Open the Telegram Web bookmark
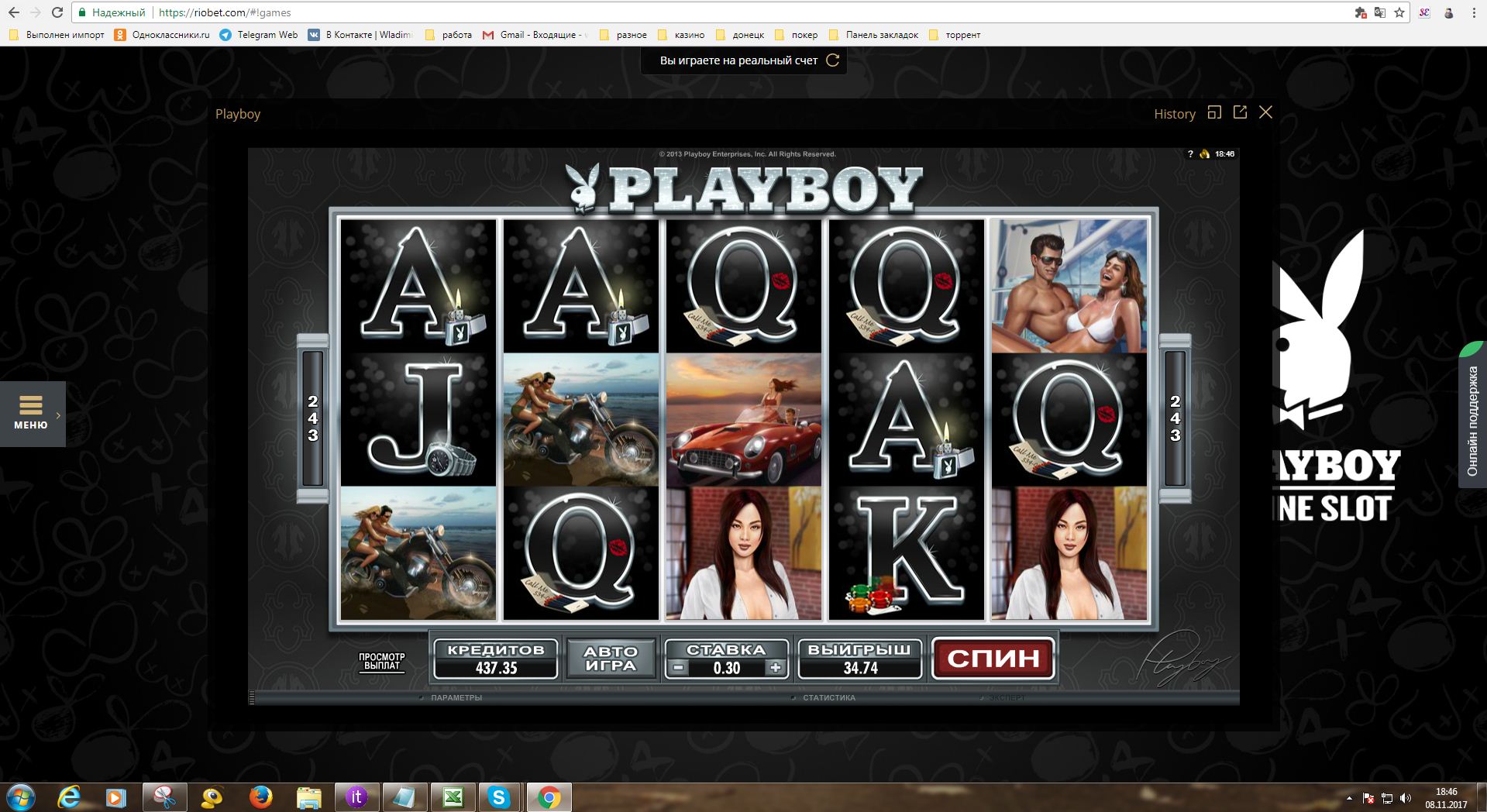Screen dimensions: 1487x812 259,35
